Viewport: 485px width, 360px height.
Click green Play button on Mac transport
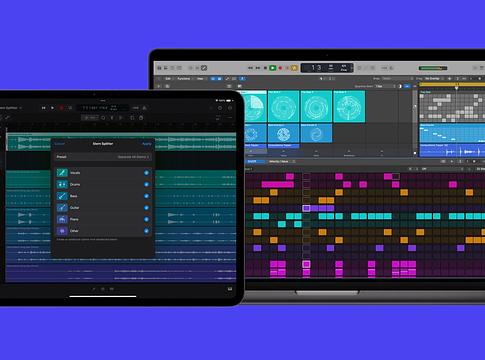pyautogui.click(x=273, y=68)
